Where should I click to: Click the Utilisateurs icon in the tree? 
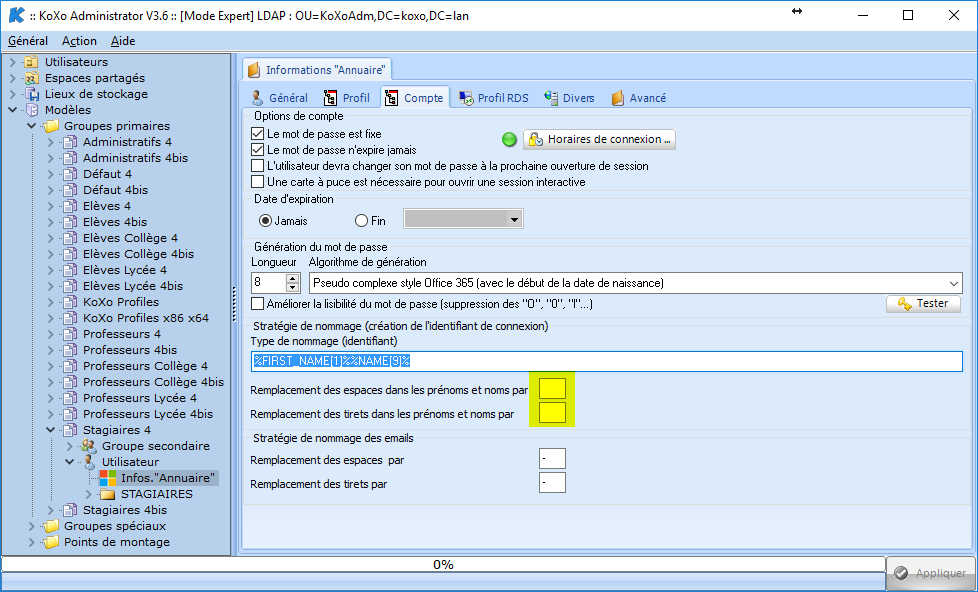(31, 62)
